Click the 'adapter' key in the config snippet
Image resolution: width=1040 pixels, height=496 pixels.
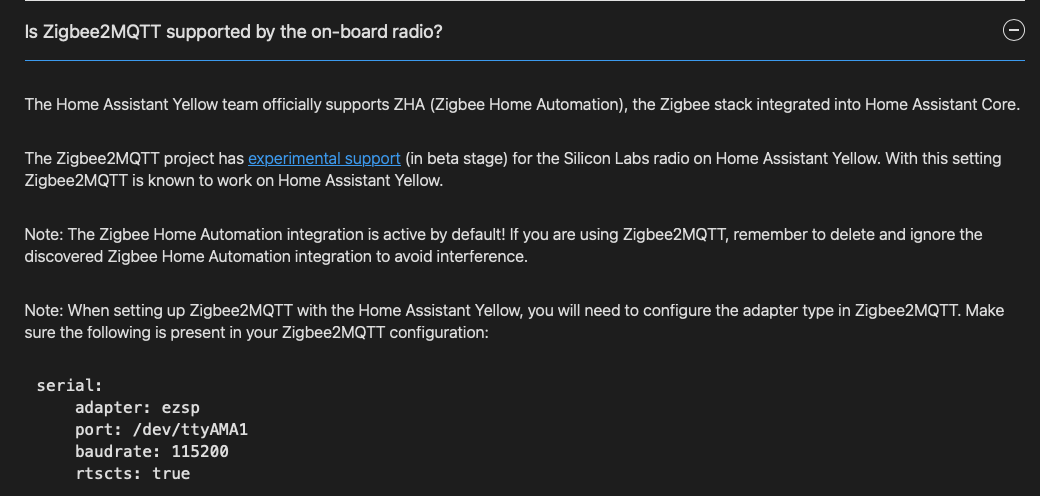pyautogui.click(x=113, y=408)
